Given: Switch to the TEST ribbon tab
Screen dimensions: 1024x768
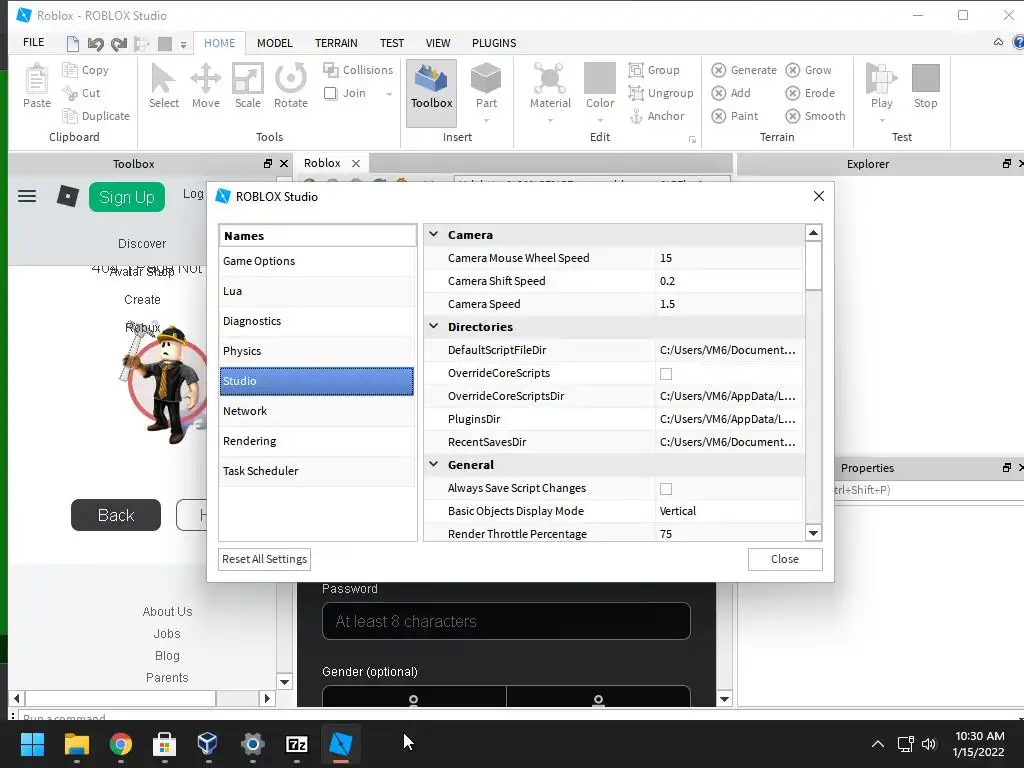Looking at the screenshot, I should point(392,43).
